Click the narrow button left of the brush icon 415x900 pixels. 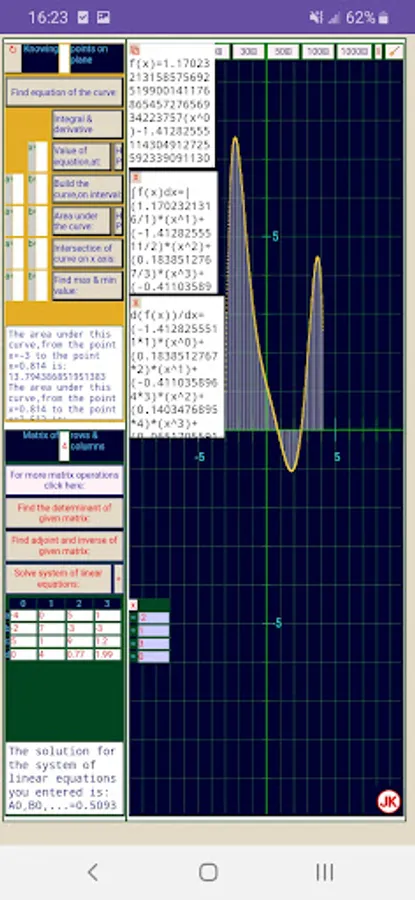coord(378,52)
